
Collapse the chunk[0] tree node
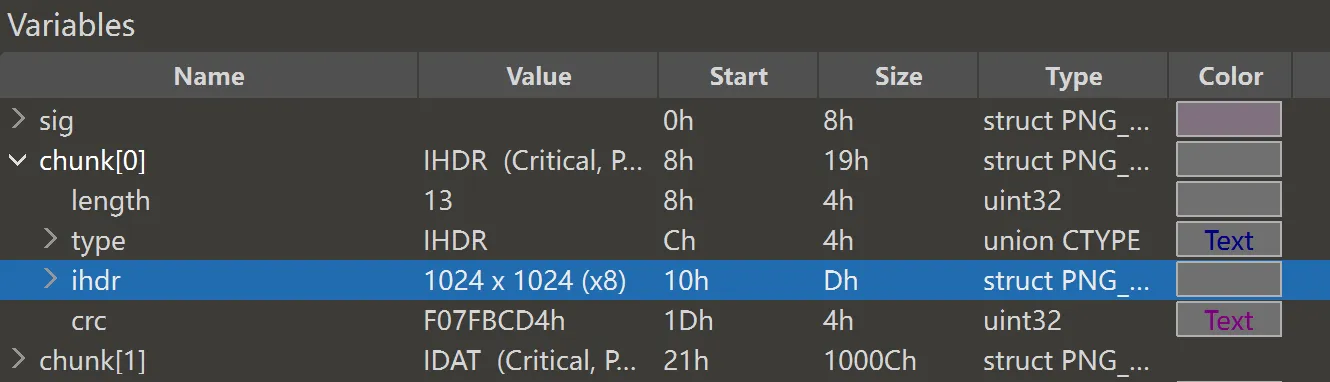pyautogui.click(x=18, y=161)
